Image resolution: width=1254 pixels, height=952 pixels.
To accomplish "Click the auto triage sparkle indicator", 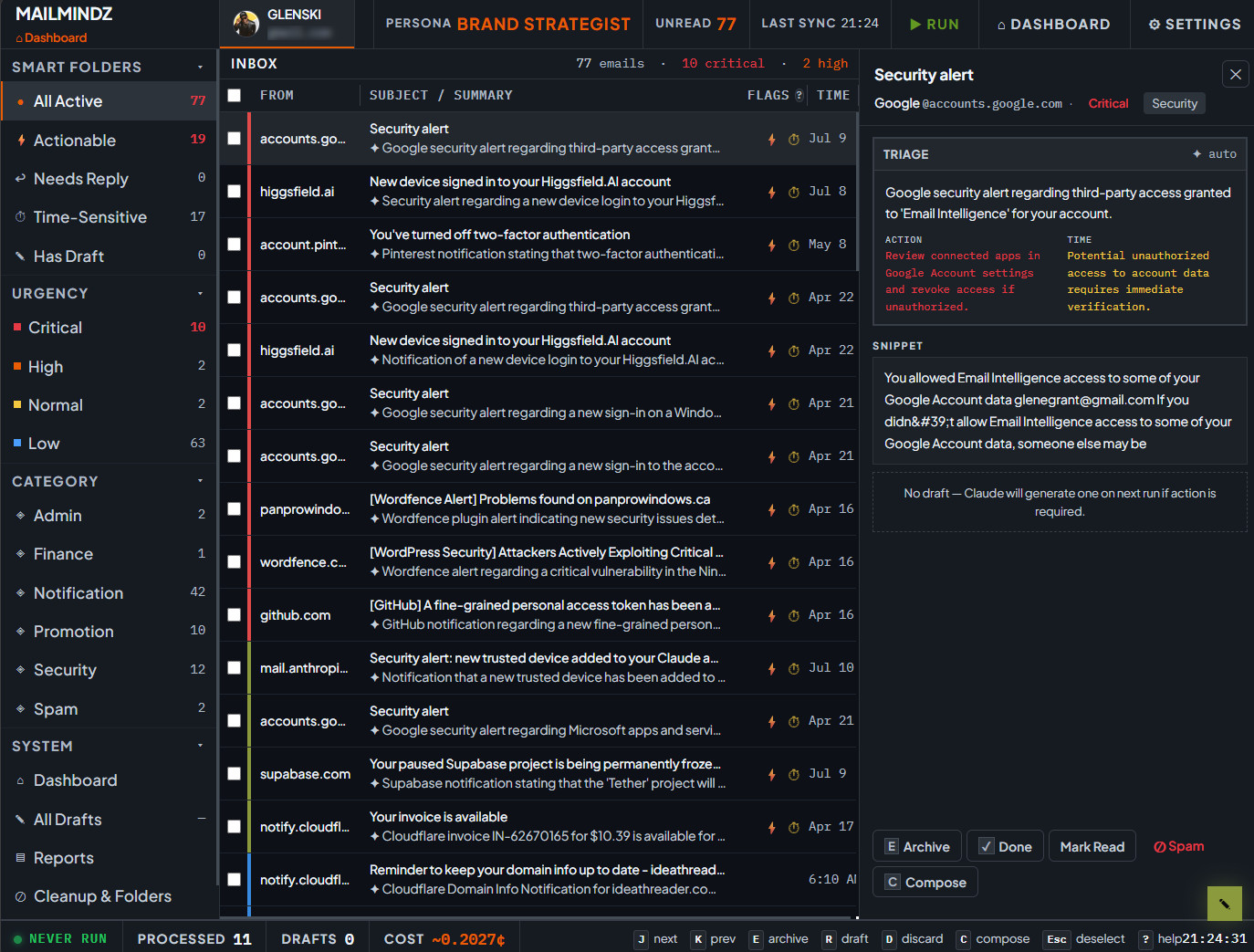I will coord(1215,154).
